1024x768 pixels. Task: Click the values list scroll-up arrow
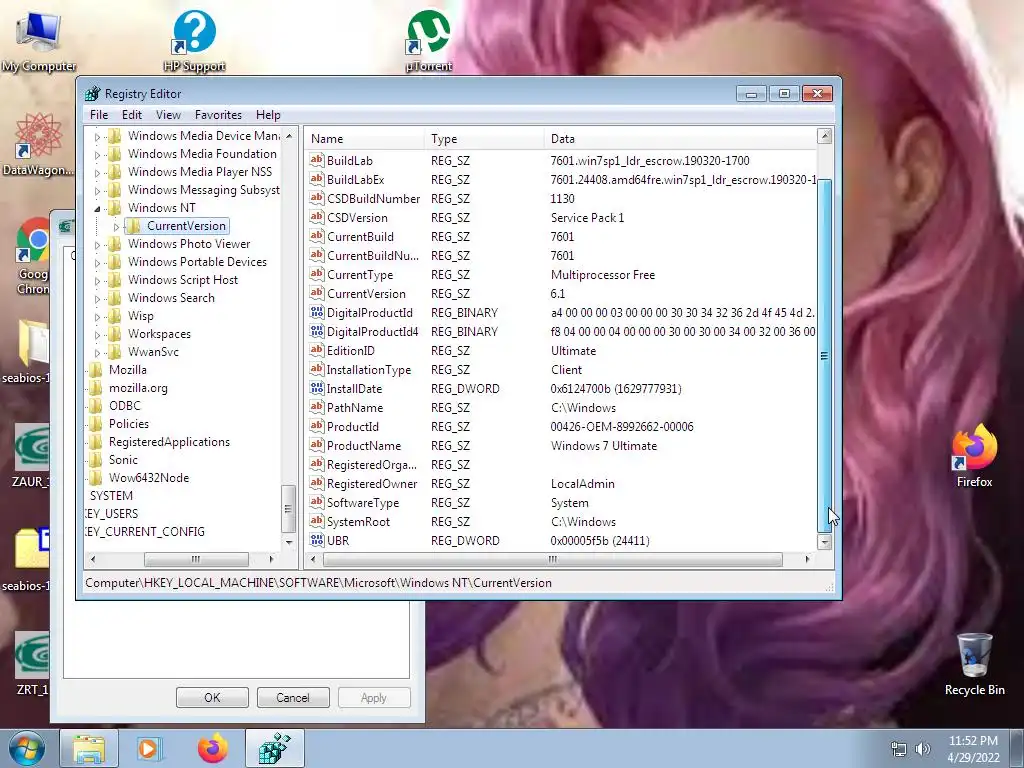point(824,136)
